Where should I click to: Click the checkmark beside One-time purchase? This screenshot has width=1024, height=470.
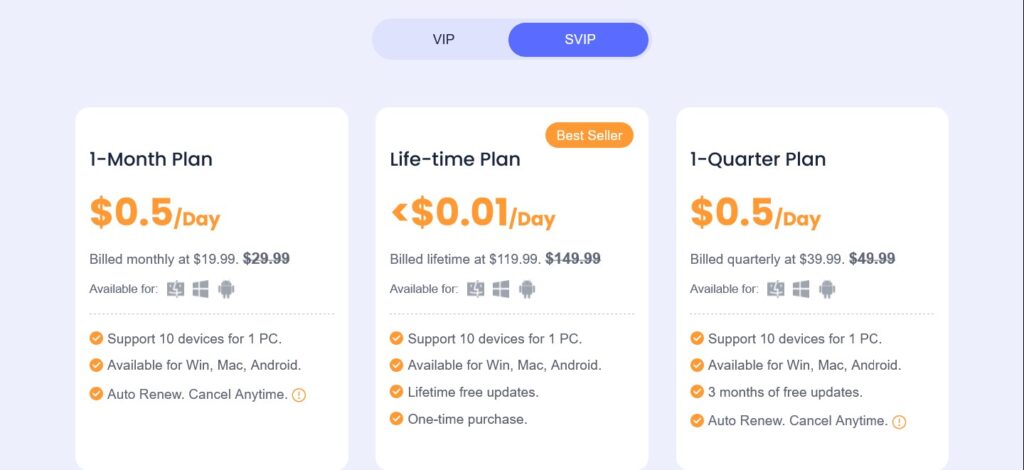396,418
